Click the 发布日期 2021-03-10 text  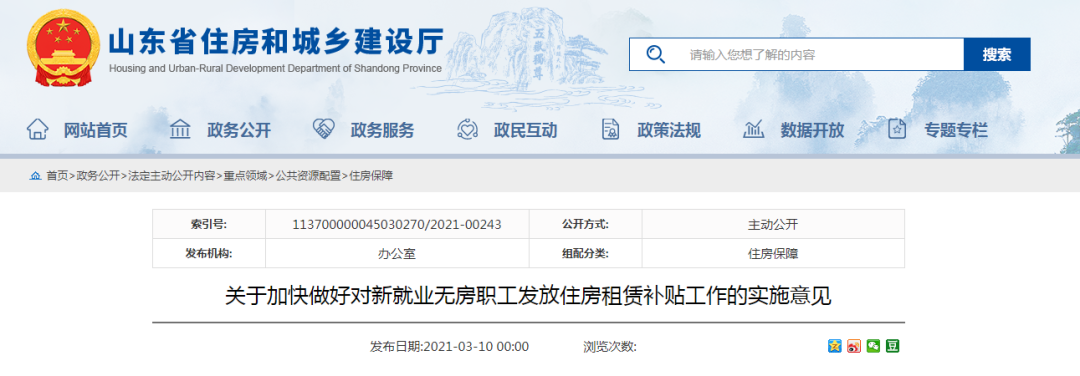[x=449, y=346]
